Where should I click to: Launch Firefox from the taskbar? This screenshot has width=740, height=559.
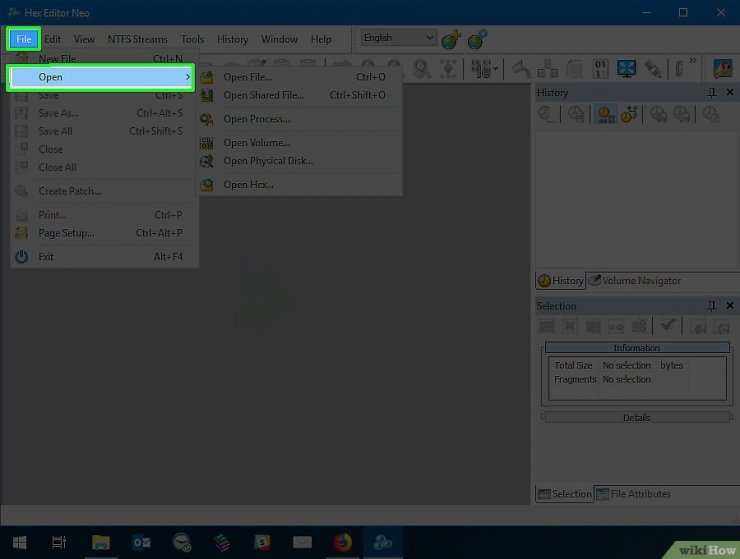343,542
